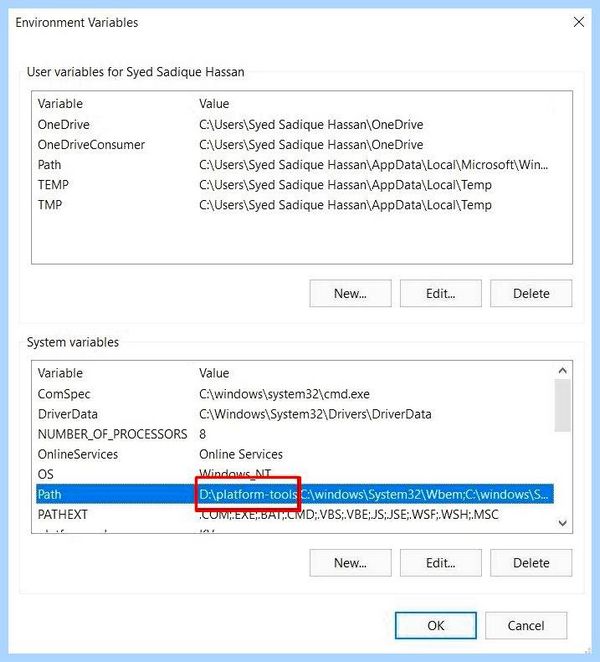
Task: Click the OneDriveConsumer value path
Action: tap(311, 144)
